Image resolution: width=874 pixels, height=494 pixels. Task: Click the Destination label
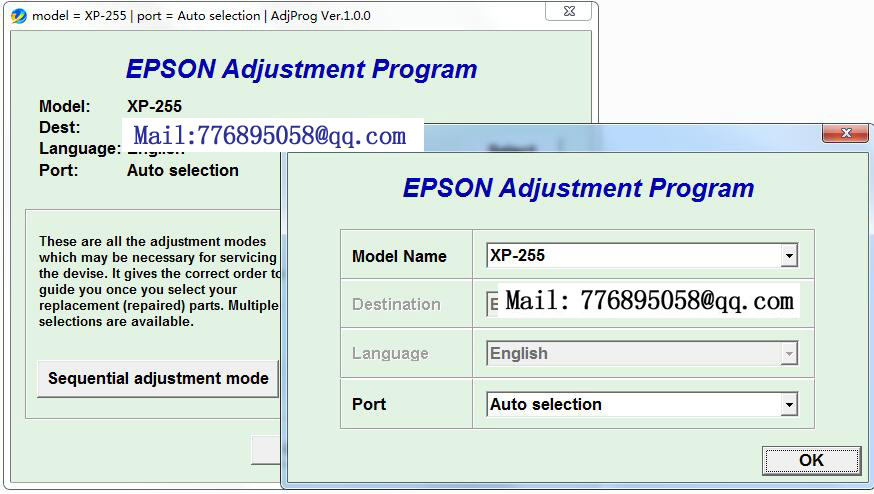396,304
